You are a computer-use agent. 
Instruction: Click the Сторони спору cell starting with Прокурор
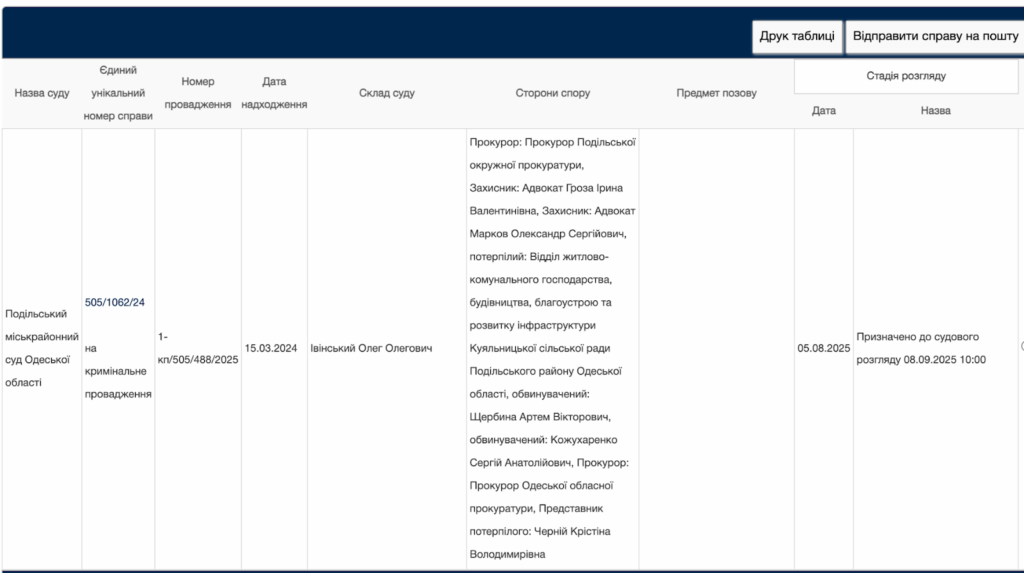[552, 348]
